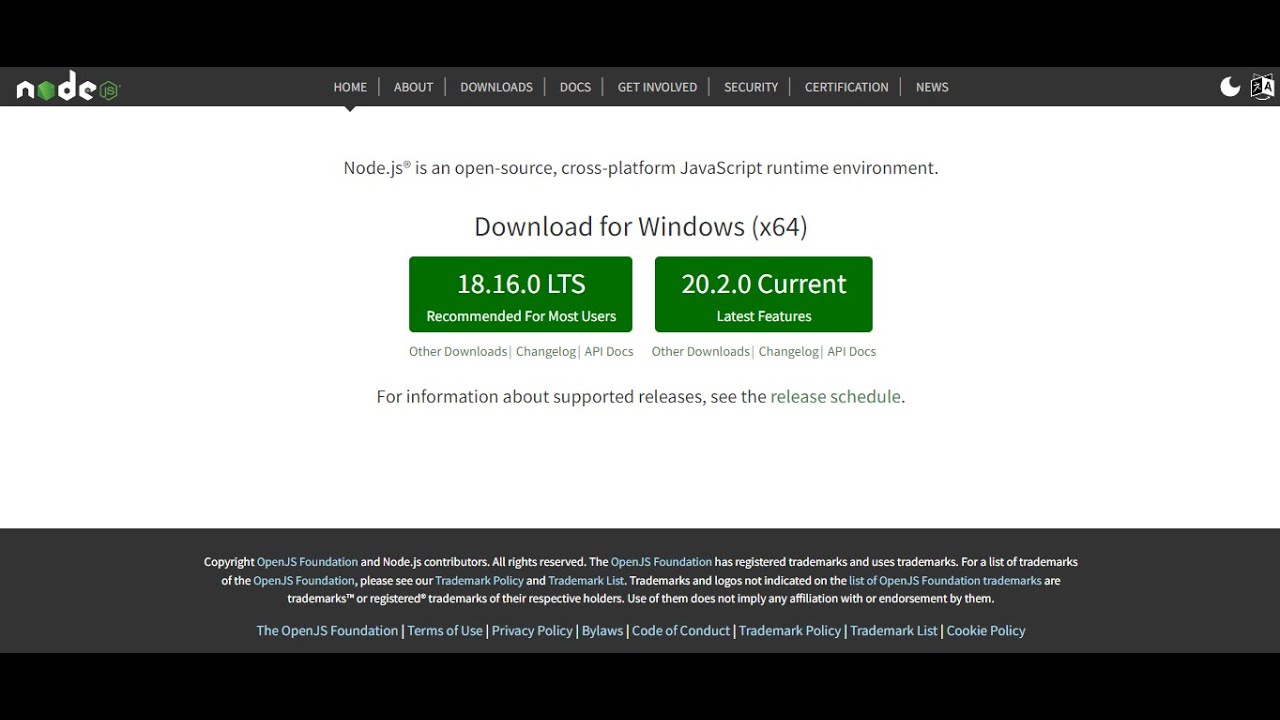Open the release schedule link
The height and width of the screenshot is (720, 1280).
click(x=835, y=396)
